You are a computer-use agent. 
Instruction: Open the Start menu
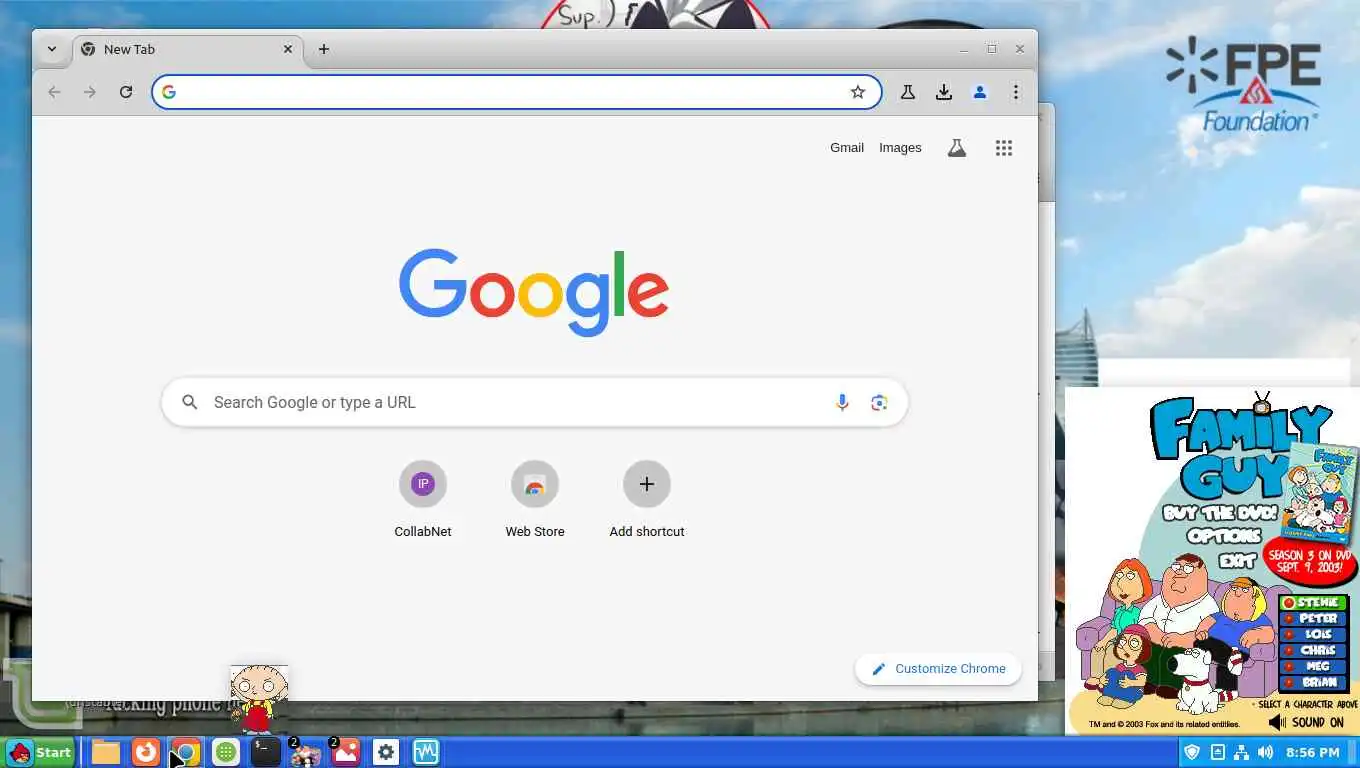[40, 752]
